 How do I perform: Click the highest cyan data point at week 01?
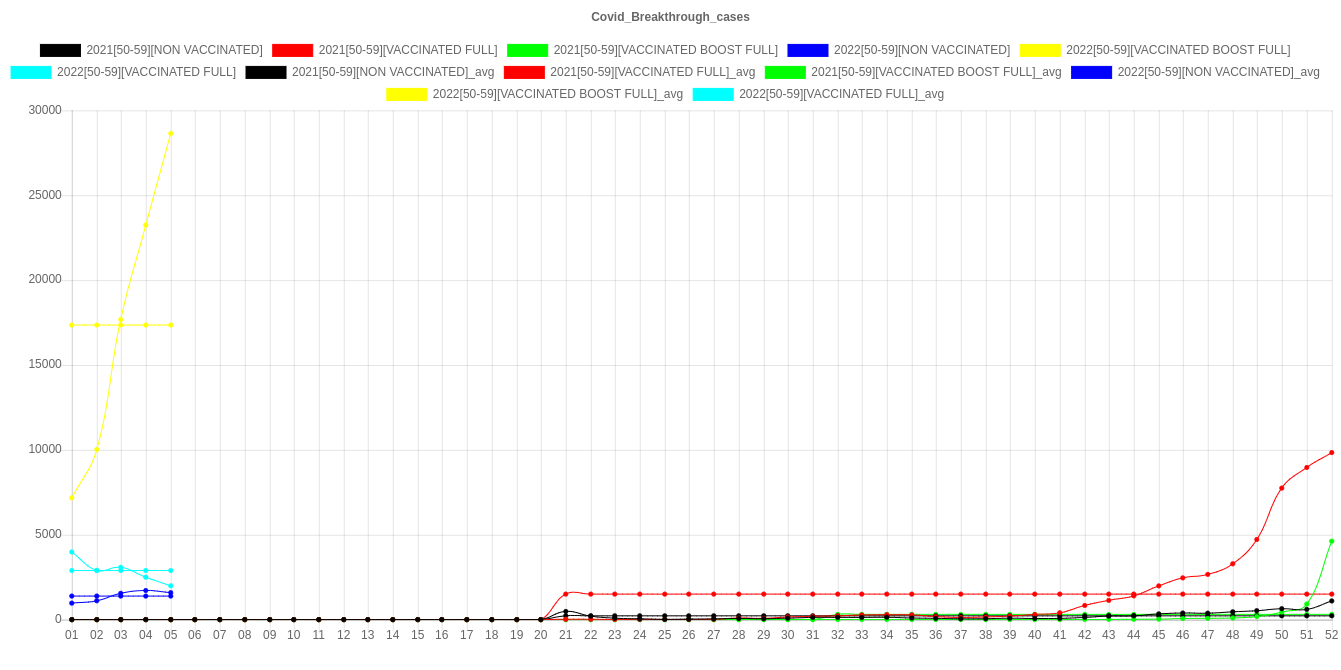(72, 552)
